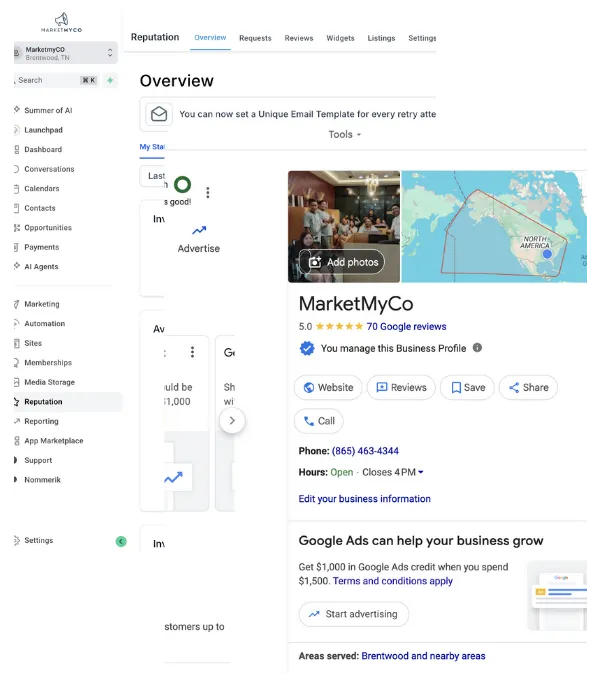600x700 pixels.
Task: Open Launchpad in sidebar
Action: (x=43, y=130)
